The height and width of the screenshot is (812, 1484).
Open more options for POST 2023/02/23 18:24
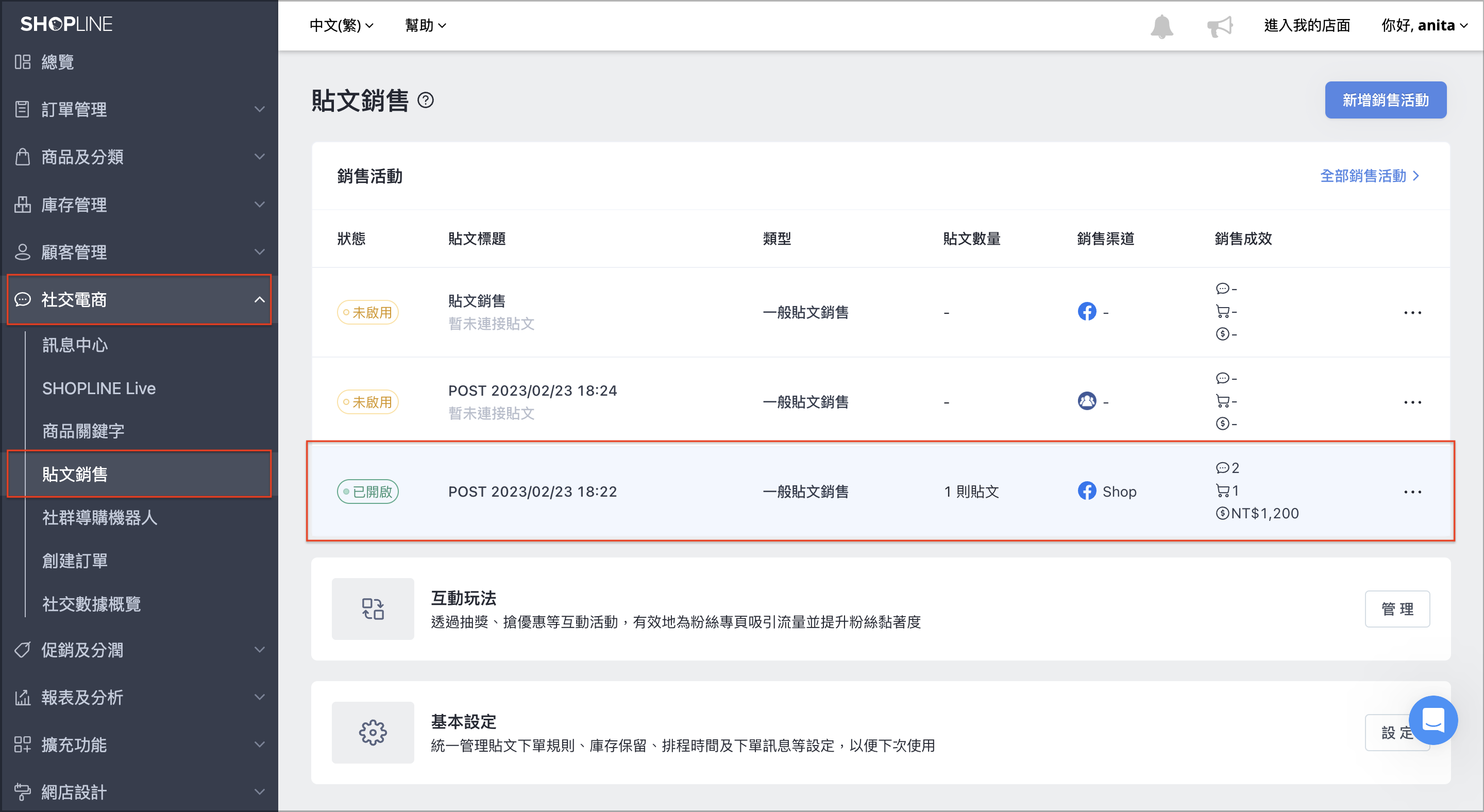tap(1412, 402)
